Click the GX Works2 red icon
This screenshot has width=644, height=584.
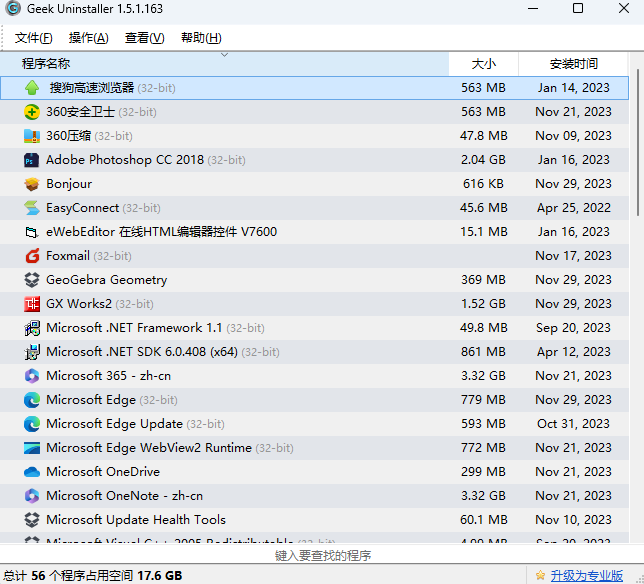pos(32,304)
